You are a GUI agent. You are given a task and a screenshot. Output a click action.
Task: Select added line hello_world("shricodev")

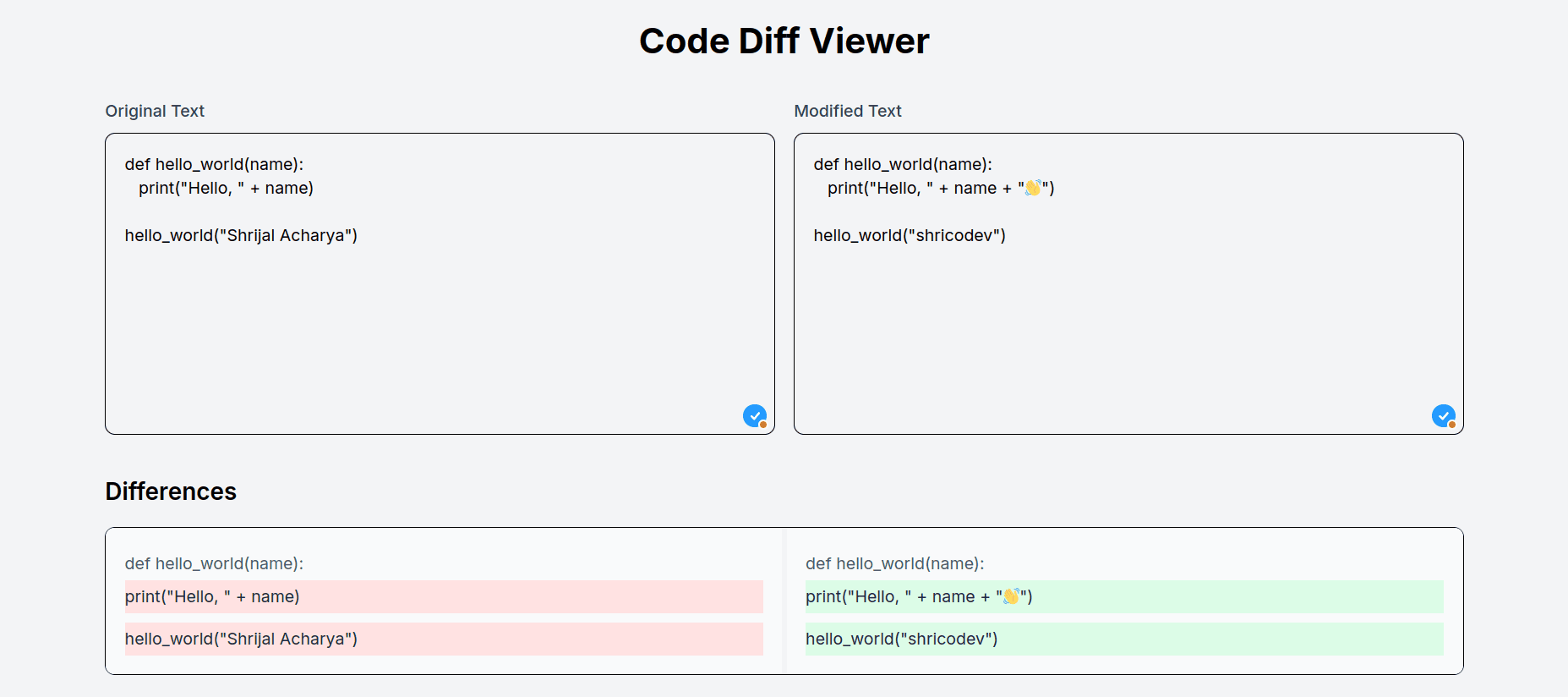point(1124,639)
